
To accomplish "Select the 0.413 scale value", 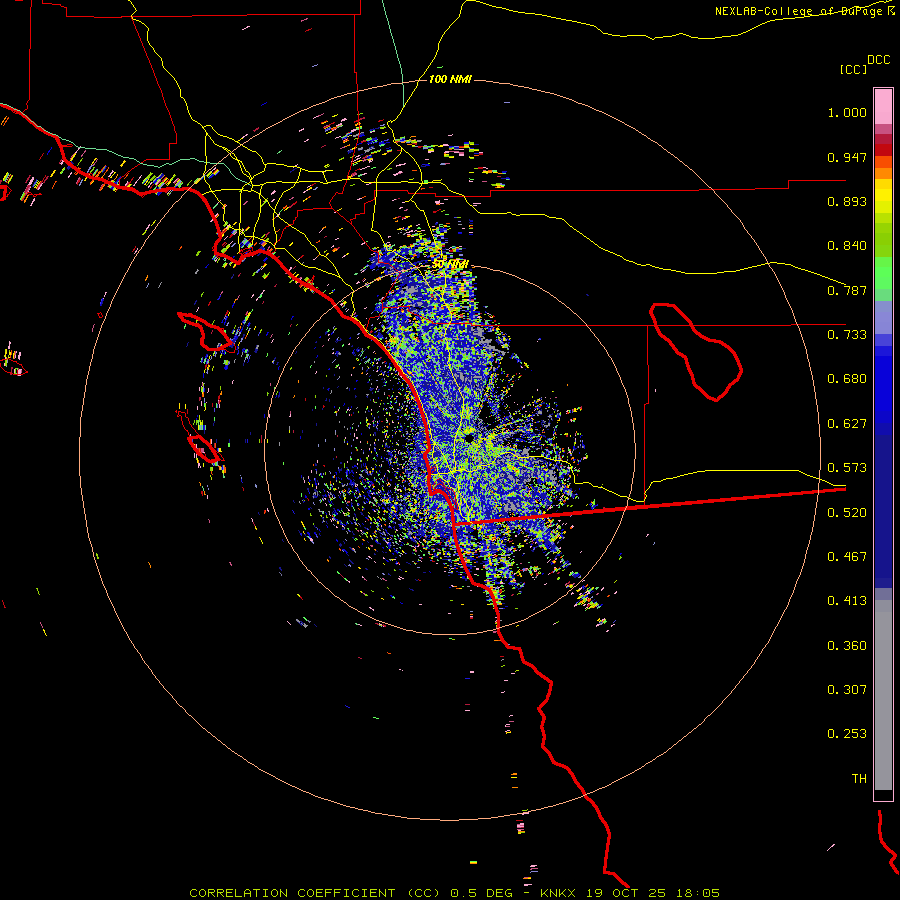I will pos(847,601).
